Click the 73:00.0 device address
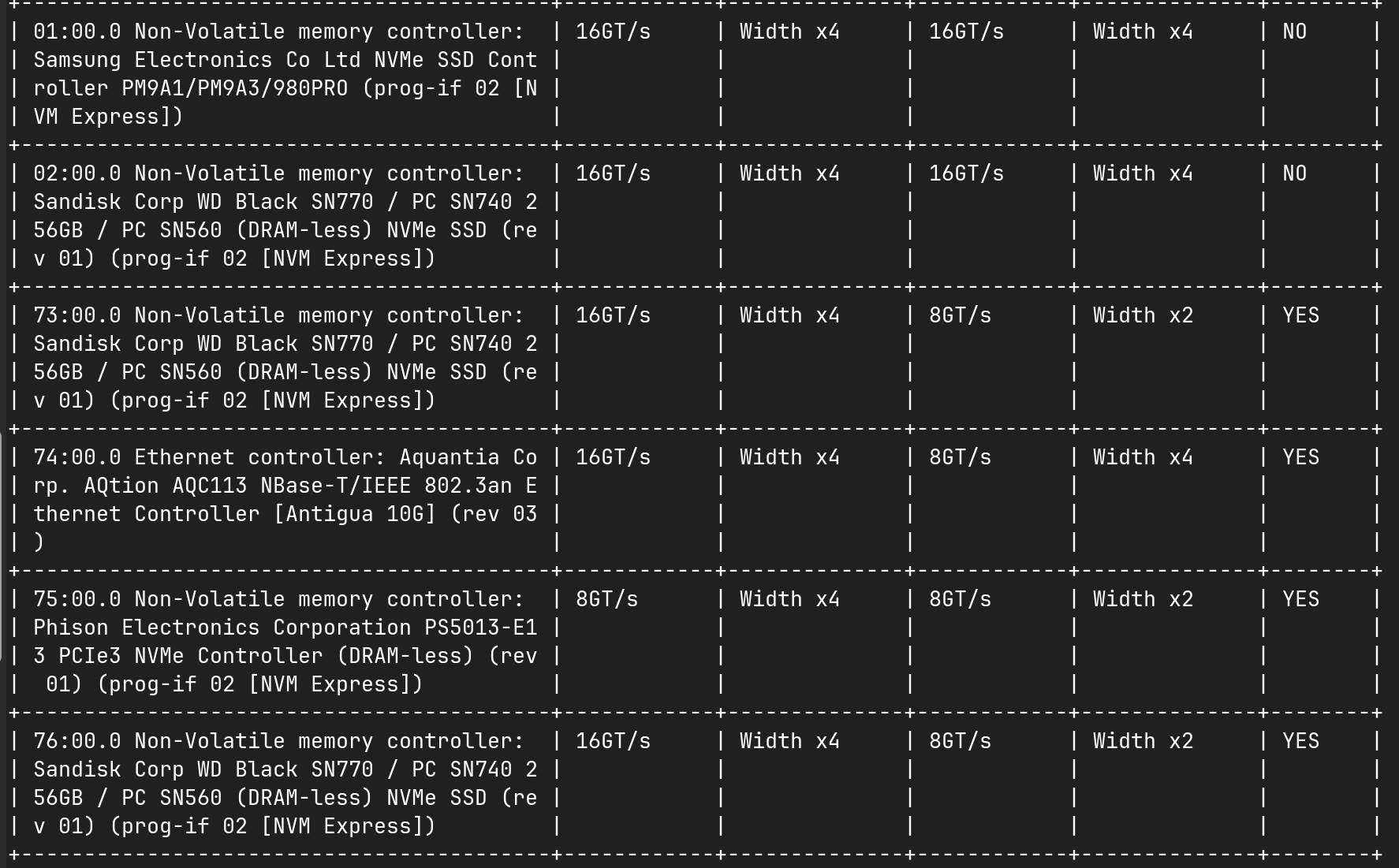The width and height of the screenshot is (1399, 868). [77, 315]
